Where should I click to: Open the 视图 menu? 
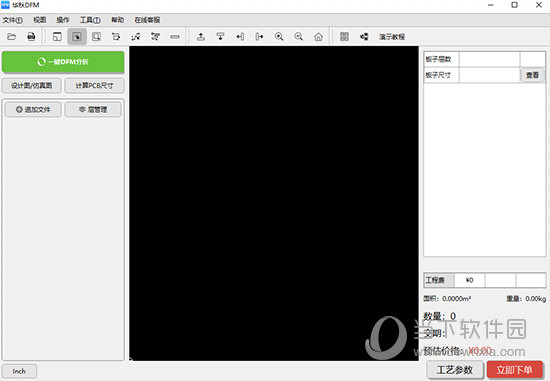pos(40,20)
